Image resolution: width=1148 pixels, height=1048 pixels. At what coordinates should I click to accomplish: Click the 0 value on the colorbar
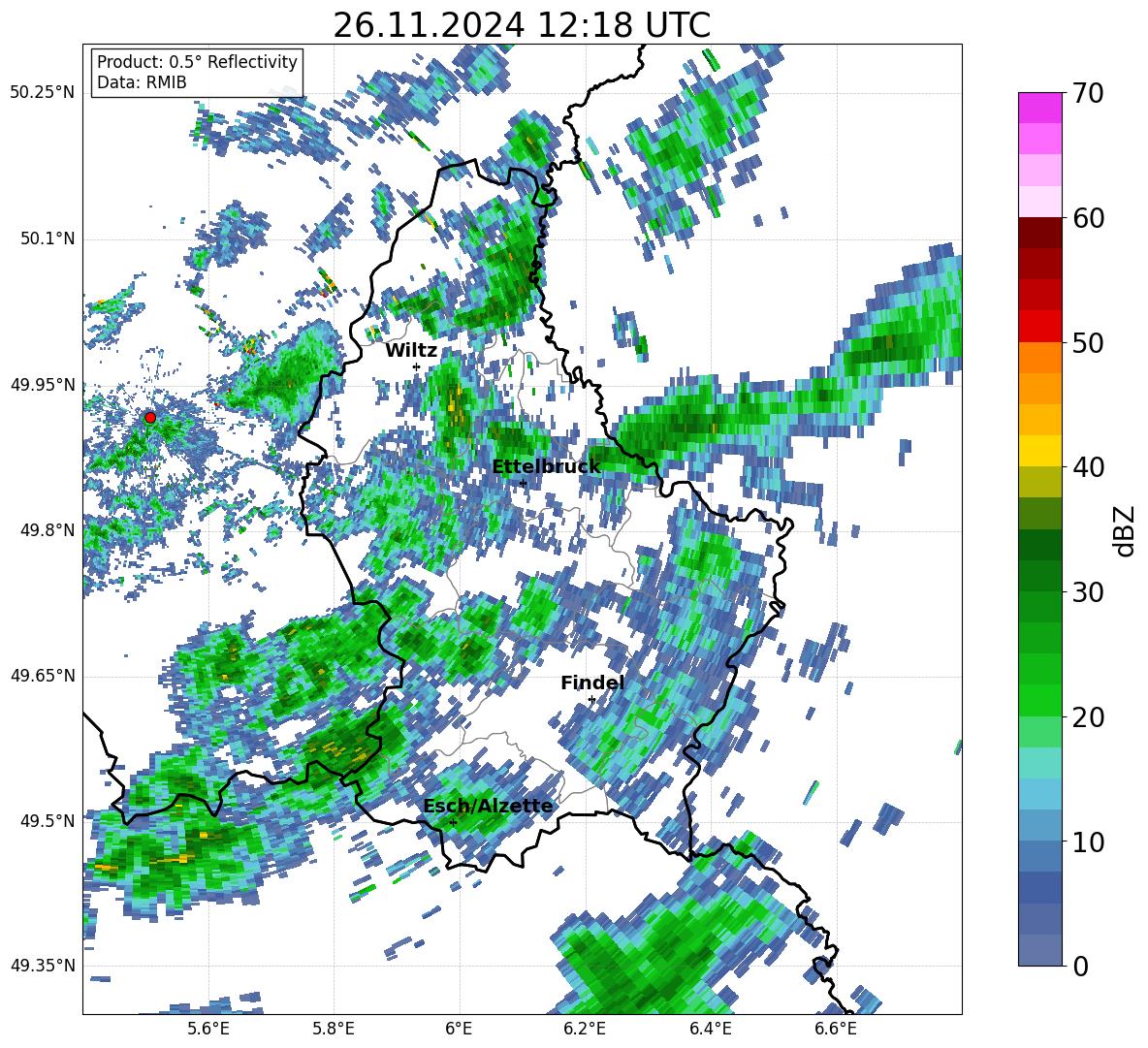coord(1080,966)
